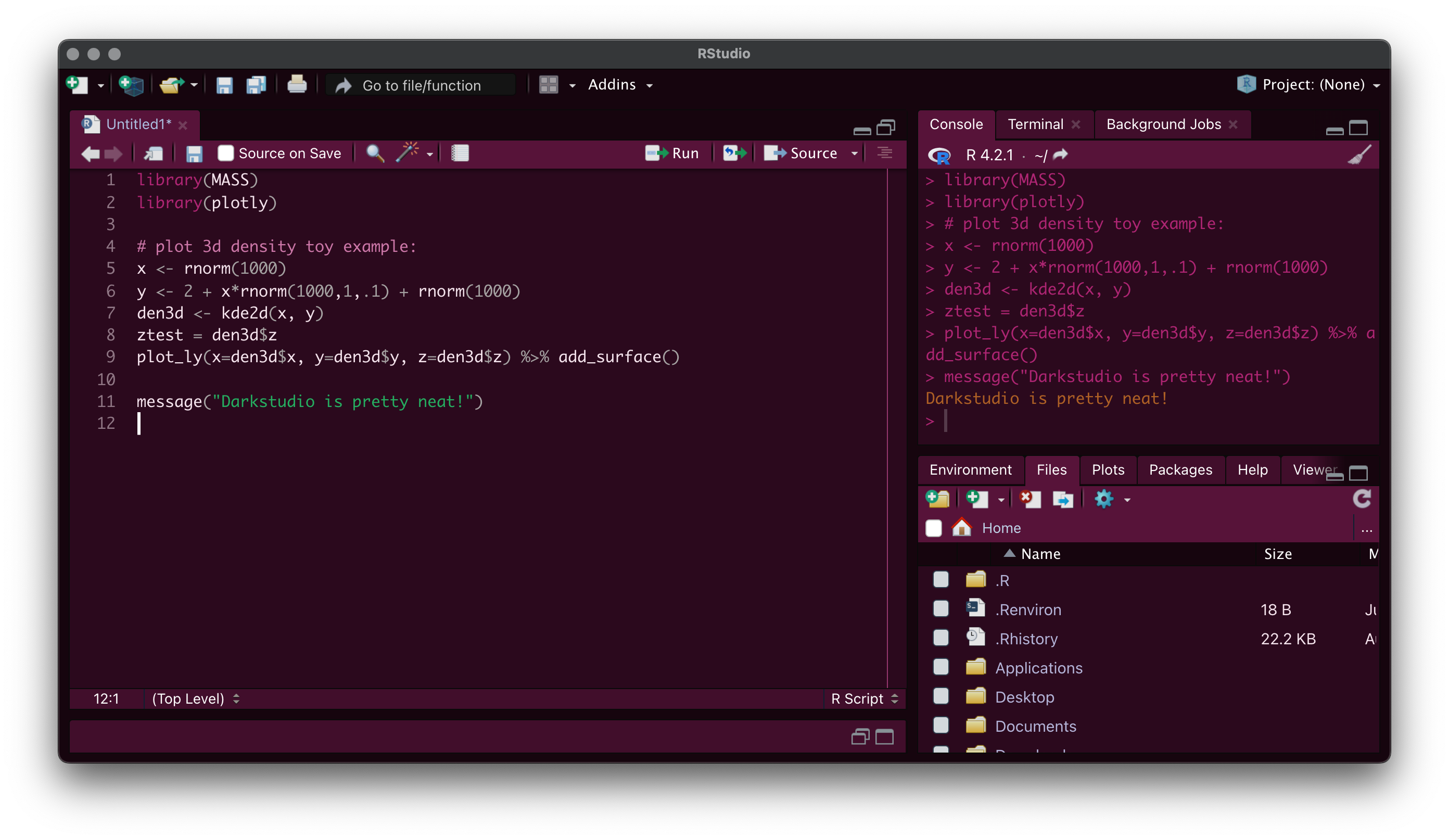Run the current line with Run button
1449x840 pixels.
pos(672,153)
